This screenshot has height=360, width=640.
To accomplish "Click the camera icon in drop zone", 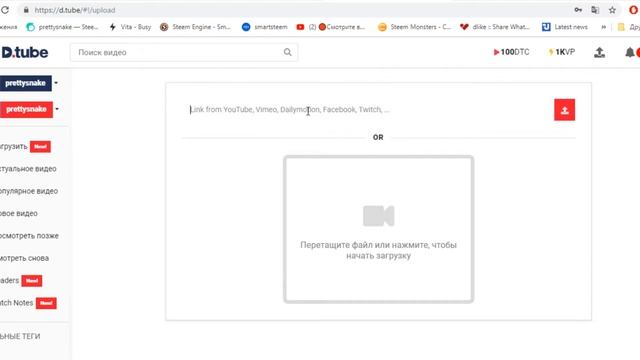I will [x=378, y=216].
